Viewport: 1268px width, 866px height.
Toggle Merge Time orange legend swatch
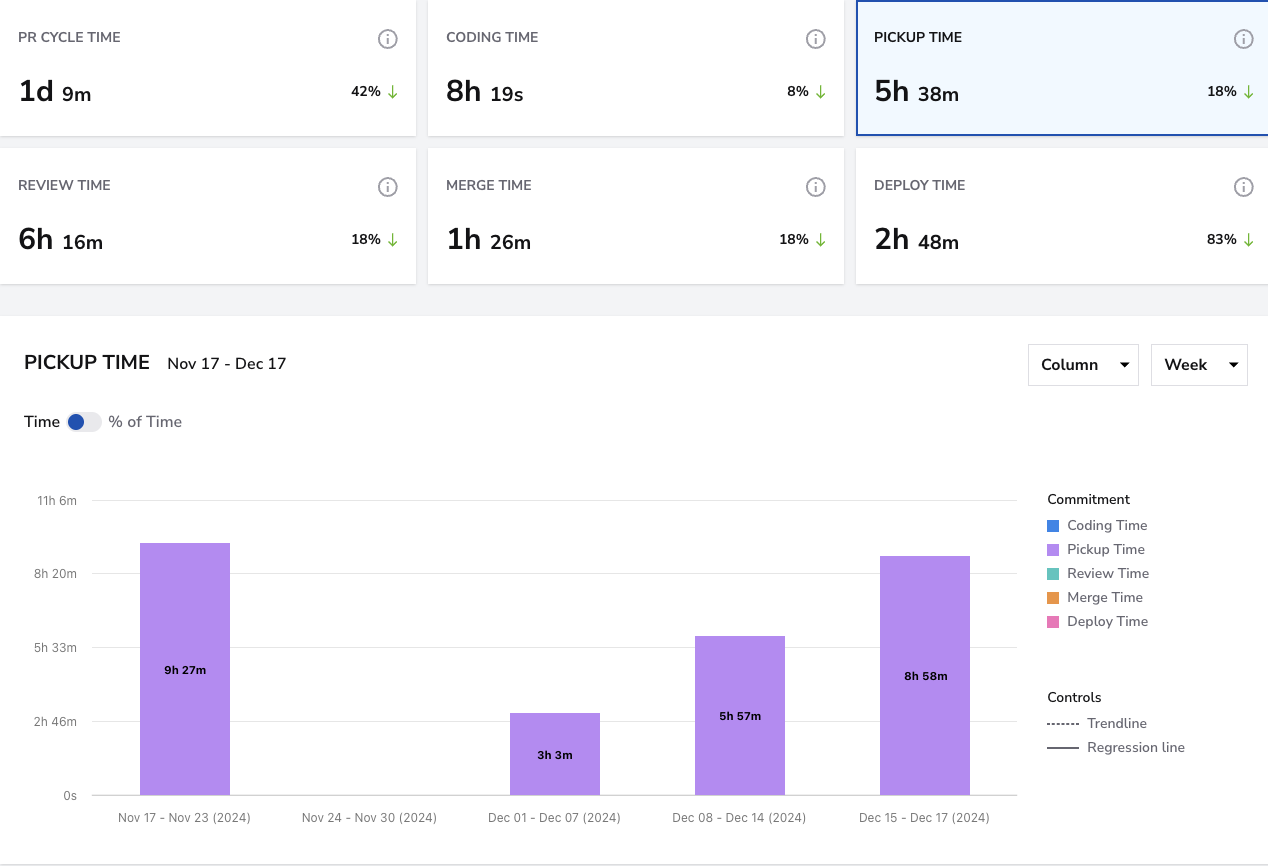[1053, 598]
